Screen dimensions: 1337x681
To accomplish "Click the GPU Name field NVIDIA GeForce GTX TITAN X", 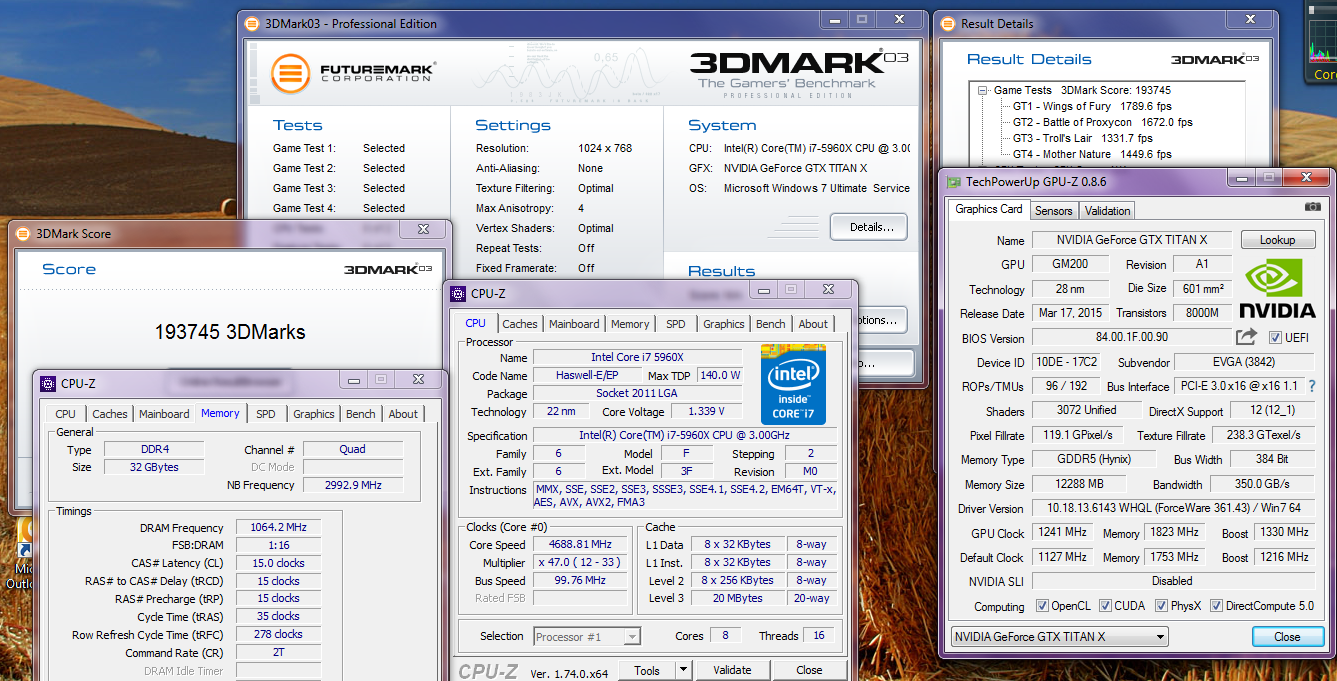I will click(x=1131, y=240).
